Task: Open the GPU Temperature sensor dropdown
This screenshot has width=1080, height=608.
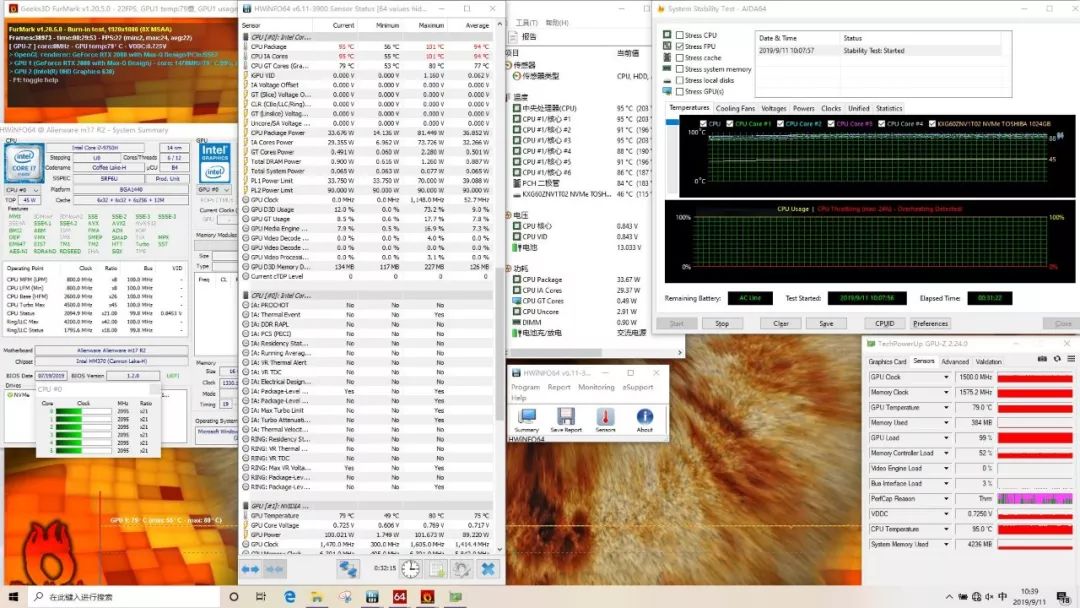Action: (x=946, y=408)
